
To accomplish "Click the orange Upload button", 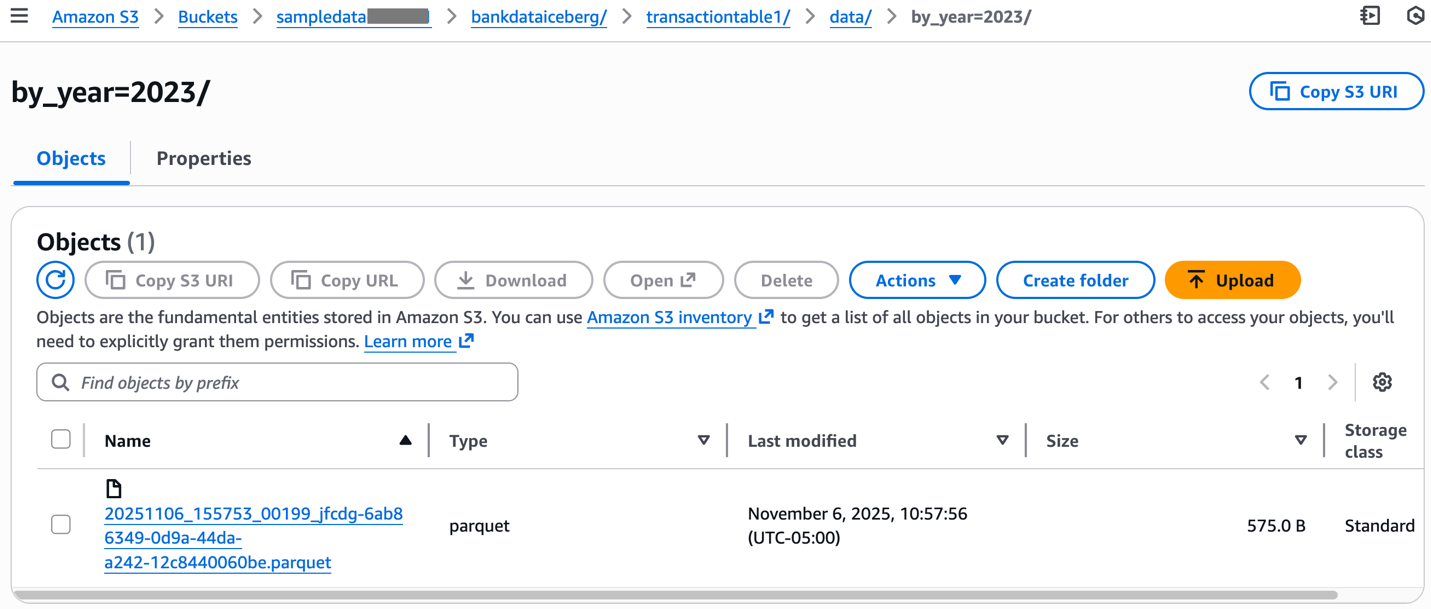I will pos(1232,280).
